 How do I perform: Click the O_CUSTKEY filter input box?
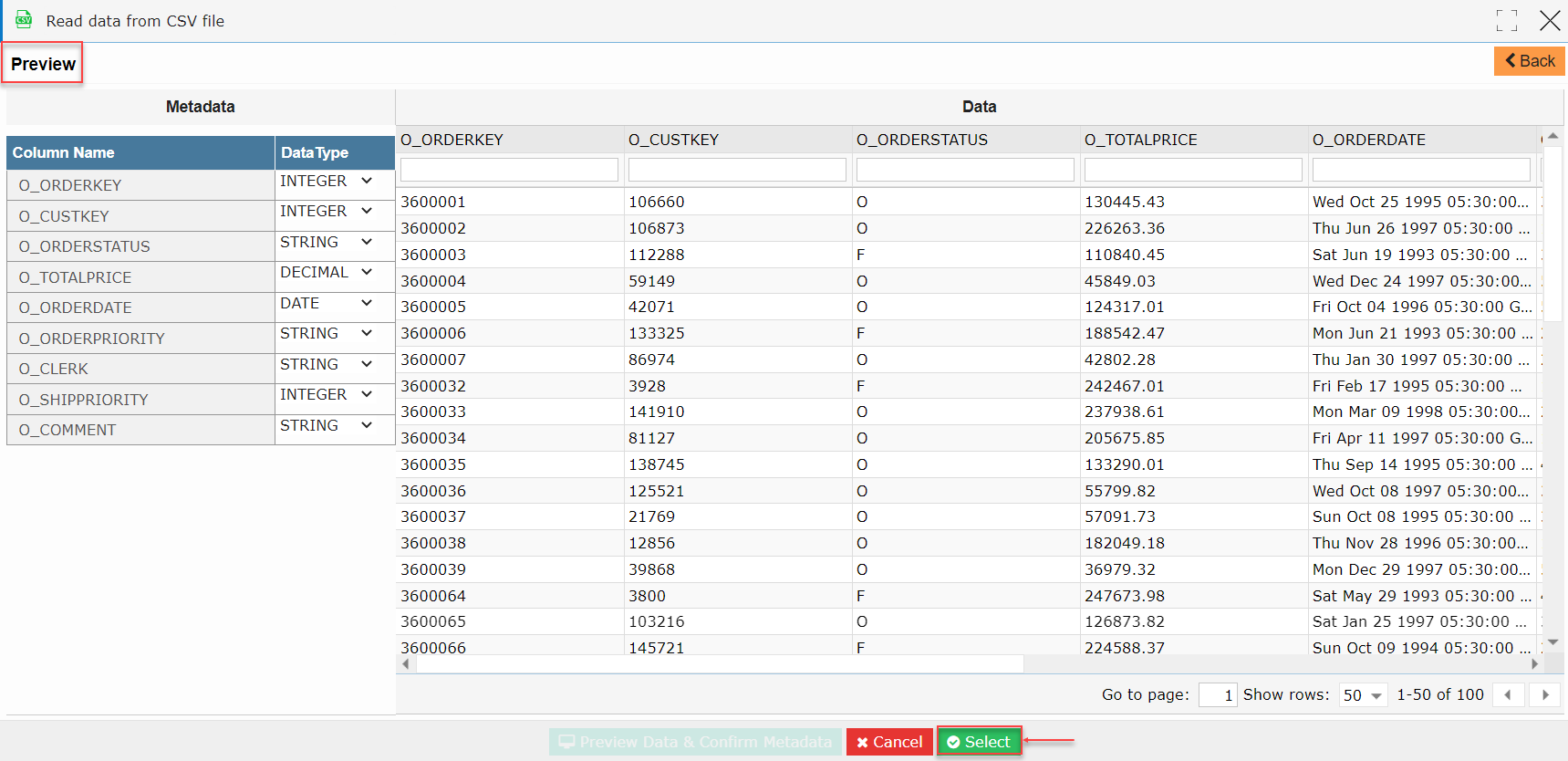(737, 170)
